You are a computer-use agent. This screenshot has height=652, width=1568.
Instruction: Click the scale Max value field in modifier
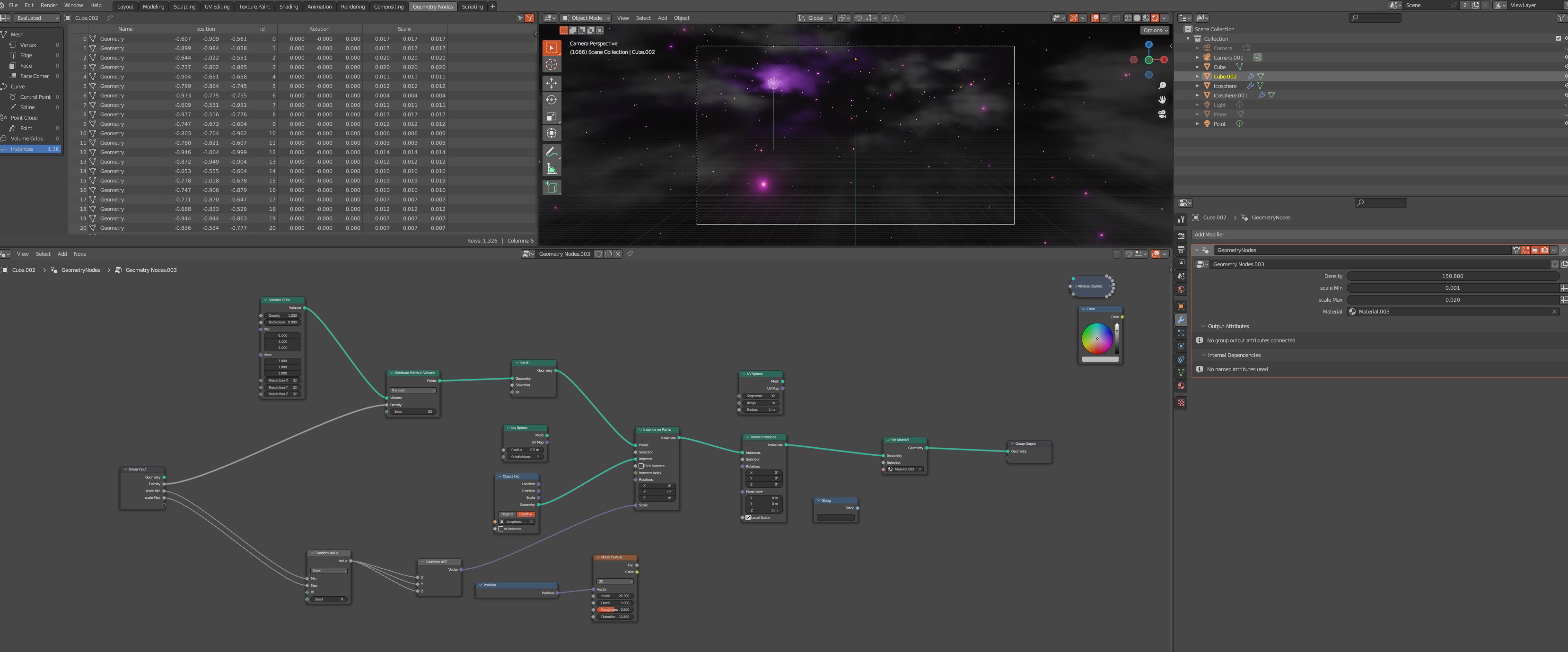click(x=1452, y=300)
